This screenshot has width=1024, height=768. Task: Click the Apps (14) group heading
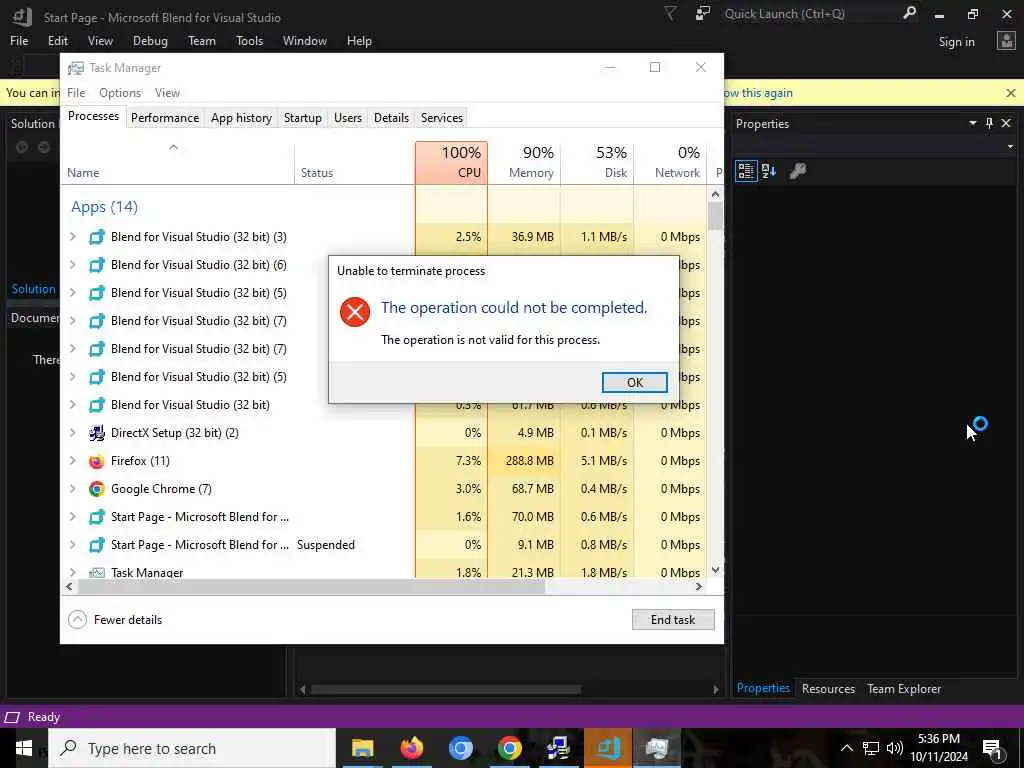pos(104,207)
